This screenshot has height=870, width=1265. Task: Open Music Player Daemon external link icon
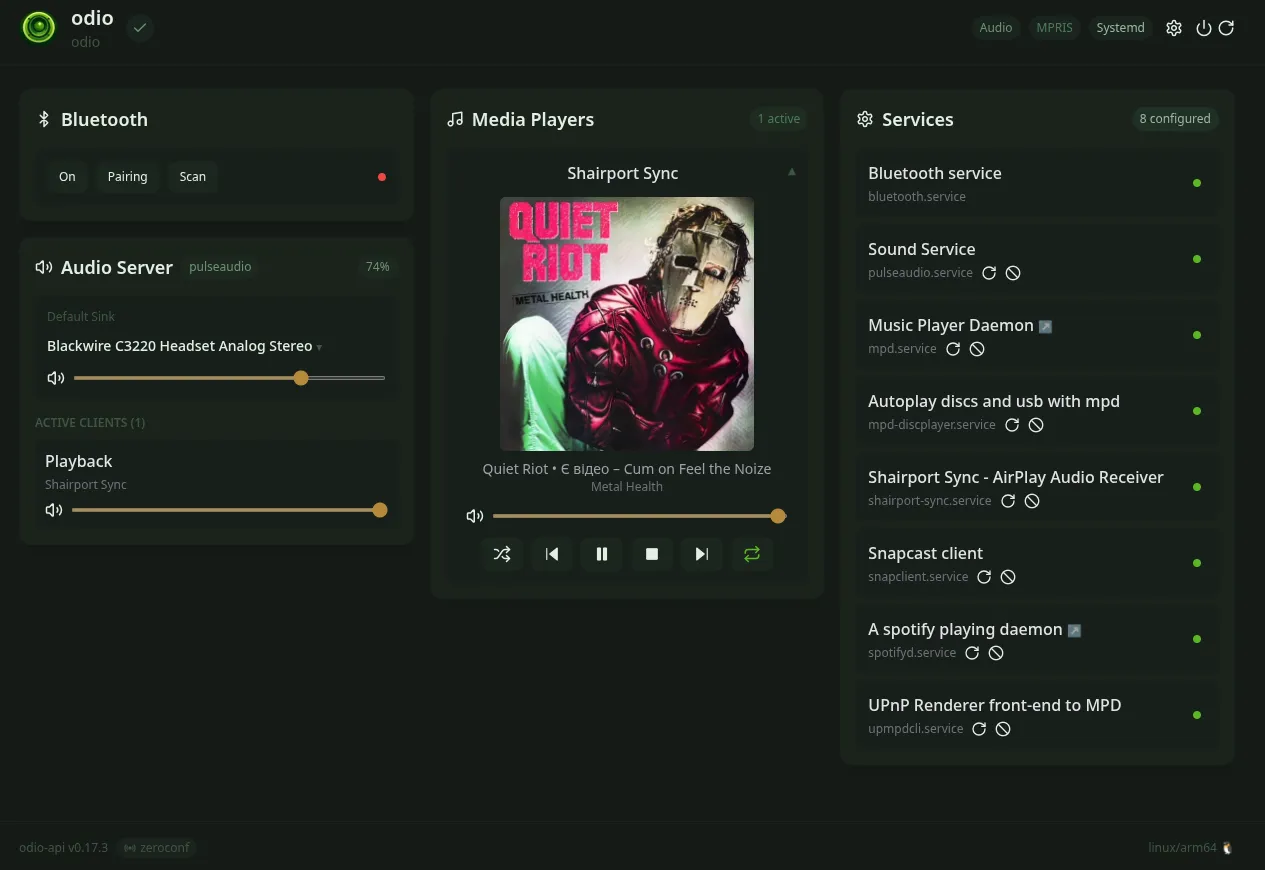pyautogui.click(x=1045, y=326)
